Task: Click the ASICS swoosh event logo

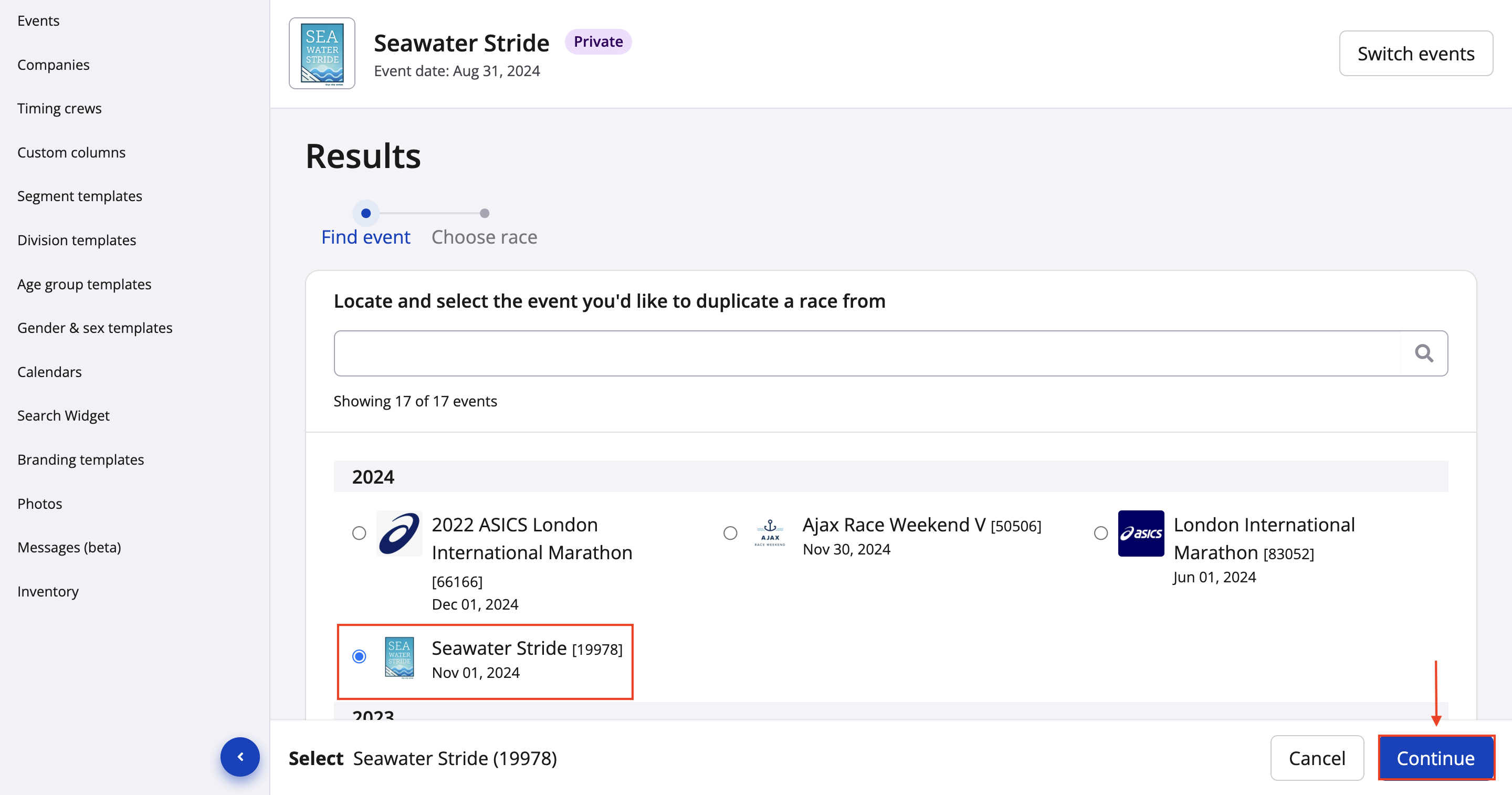Action: [399, 532]
